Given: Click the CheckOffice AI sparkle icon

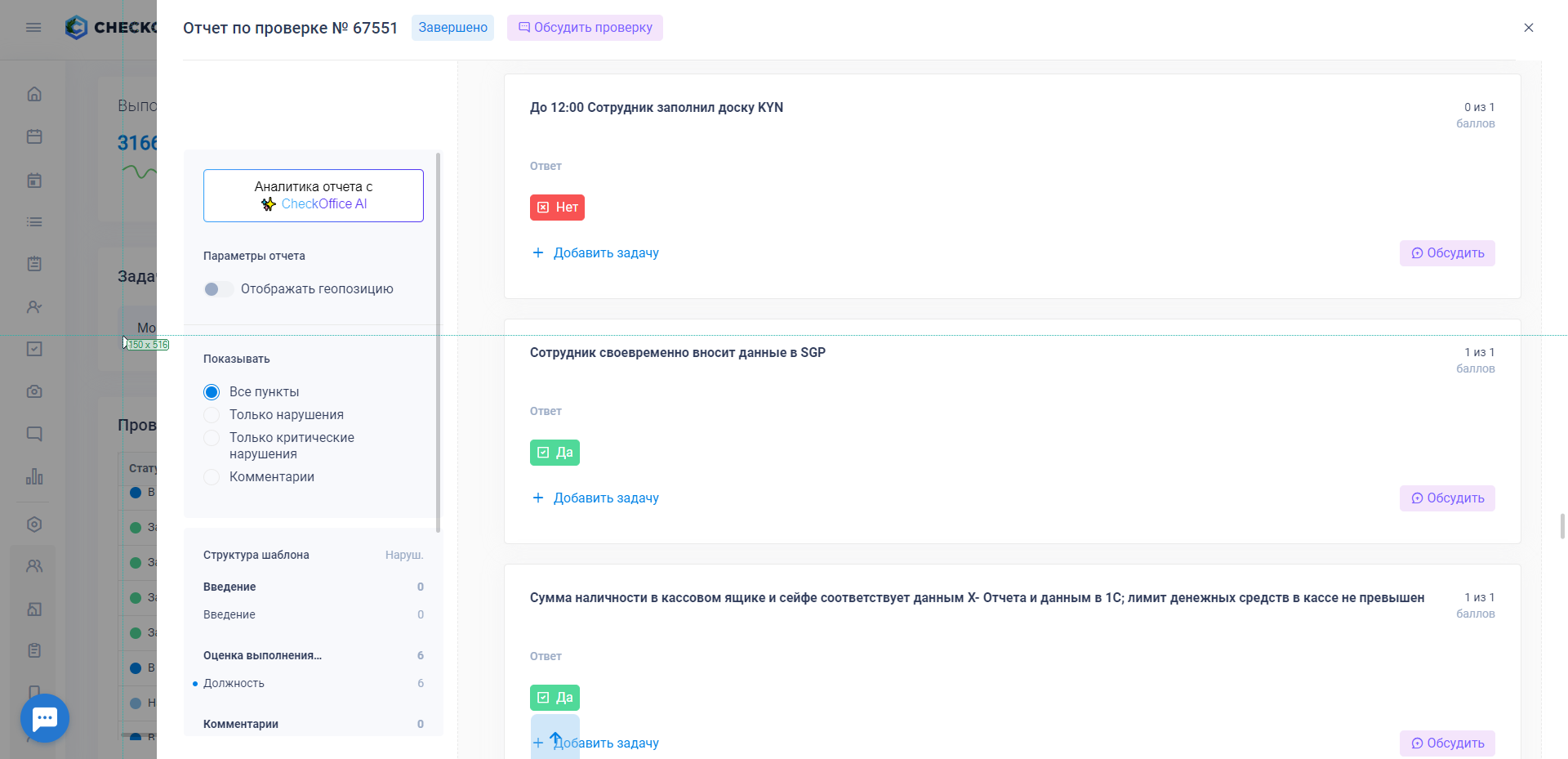Looking at the screenshot, I should coord(269,204).
